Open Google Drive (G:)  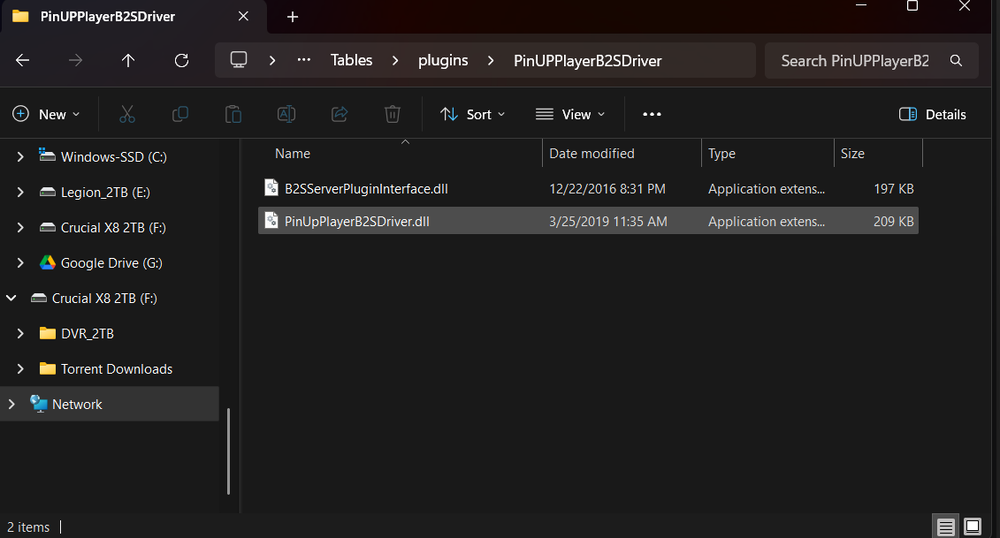coord(112,263)
